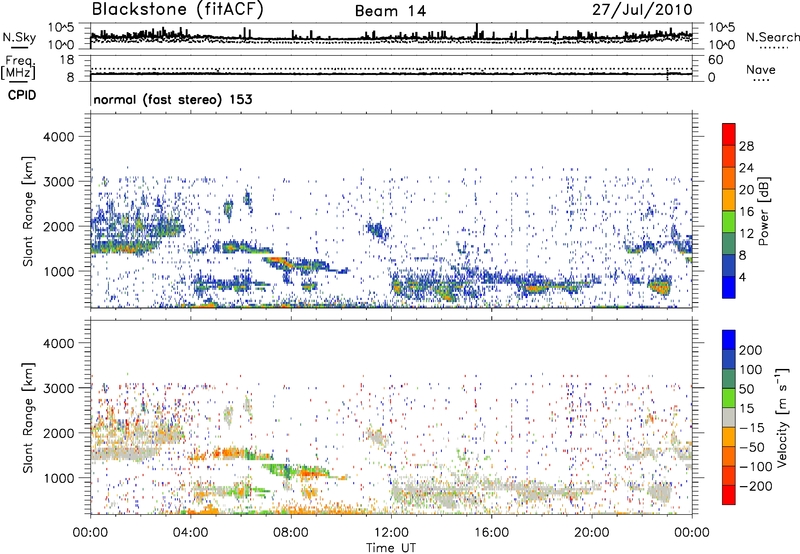Click the '20:00' time tick label
The width and height of the screenshot is (800, 554).
(592, 533)
